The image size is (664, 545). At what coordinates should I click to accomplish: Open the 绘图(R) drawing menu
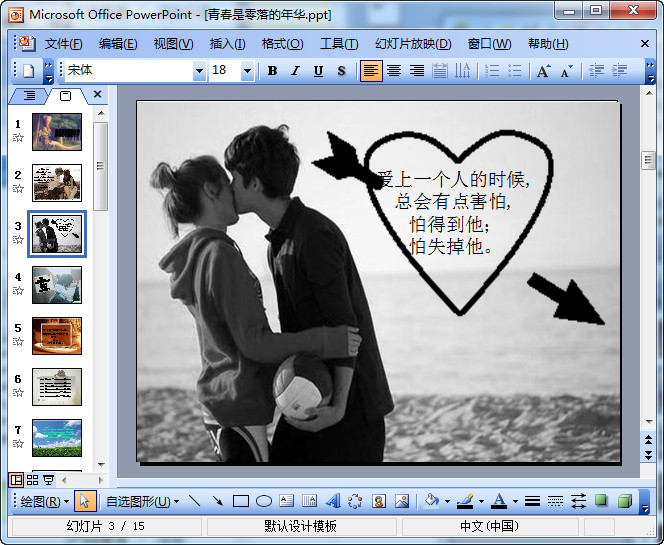coord(44,502)
